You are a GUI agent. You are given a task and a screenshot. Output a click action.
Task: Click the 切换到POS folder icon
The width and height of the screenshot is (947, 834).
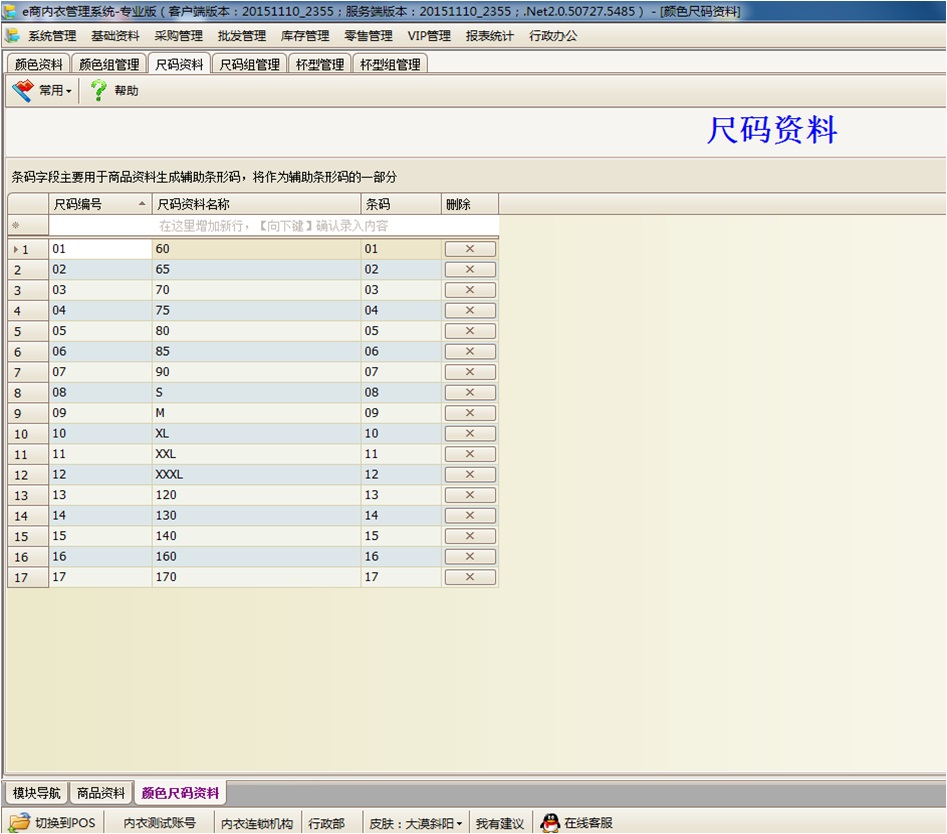click(19, 823)
